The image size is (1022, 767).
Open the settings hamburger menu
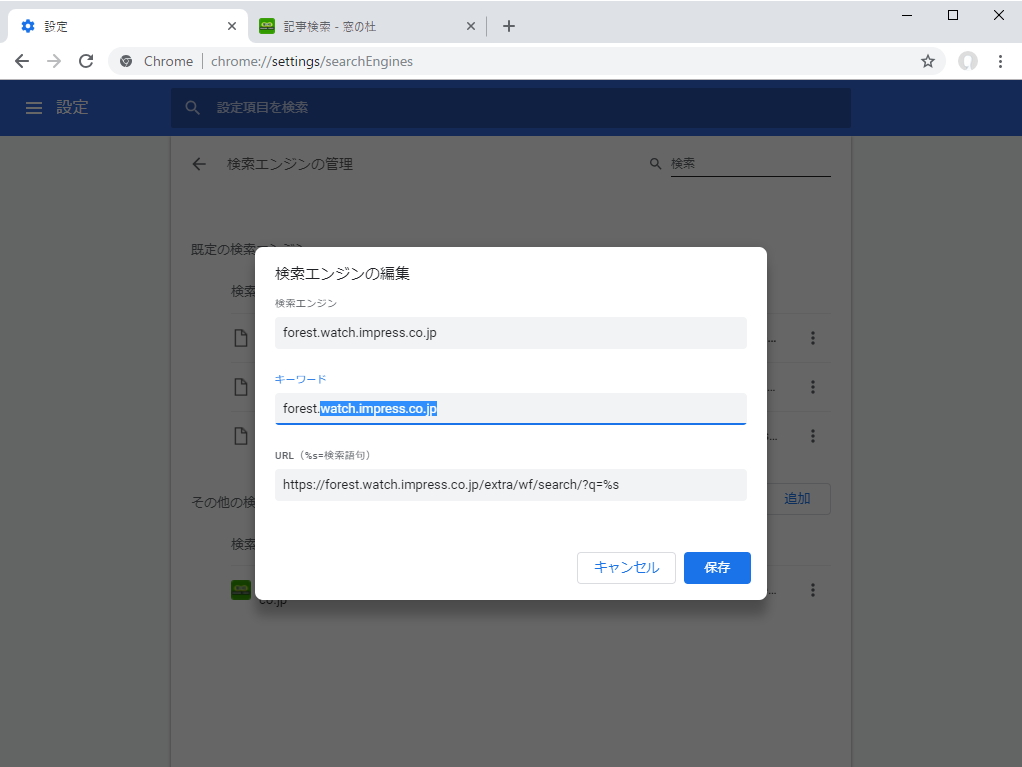pyautogui.click(x=33, y=107)
